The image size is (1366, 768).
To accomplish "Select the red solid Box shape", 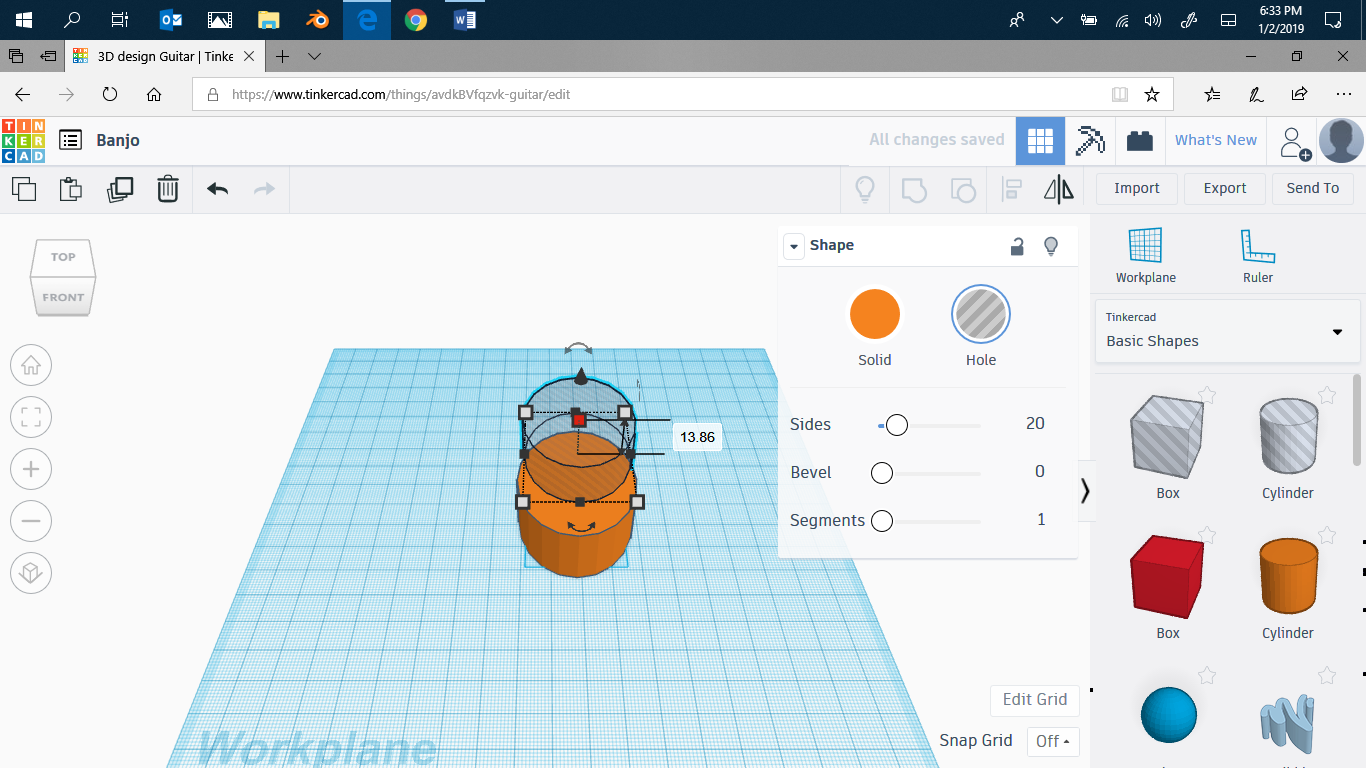I will click(x=1168, y=576).
